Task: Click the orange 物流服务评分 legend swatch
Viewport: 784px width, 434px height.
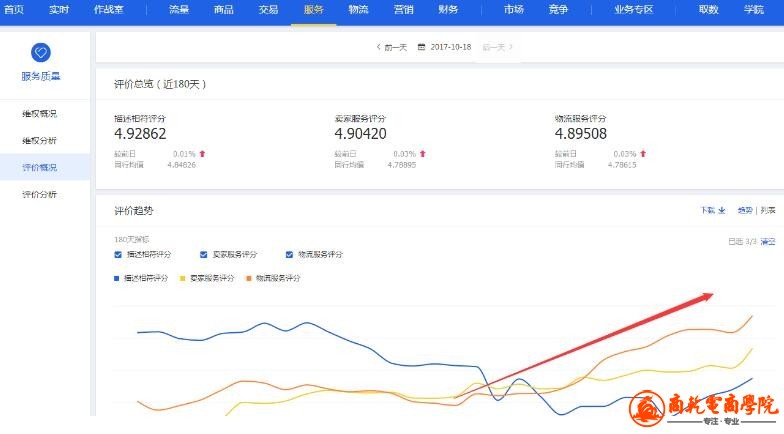Action: point(248,278)
